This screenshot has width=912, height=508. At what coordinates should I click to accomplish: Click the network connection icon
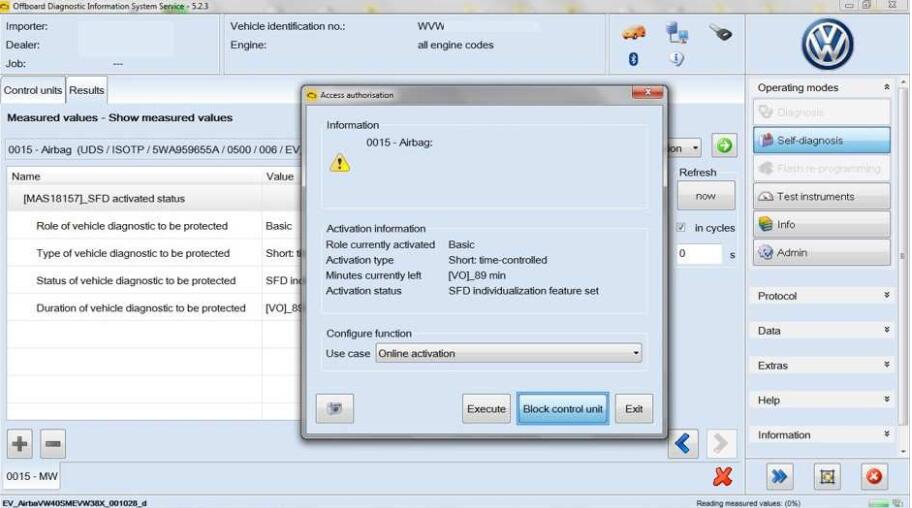pyautogui.click(x=677, y=34)
